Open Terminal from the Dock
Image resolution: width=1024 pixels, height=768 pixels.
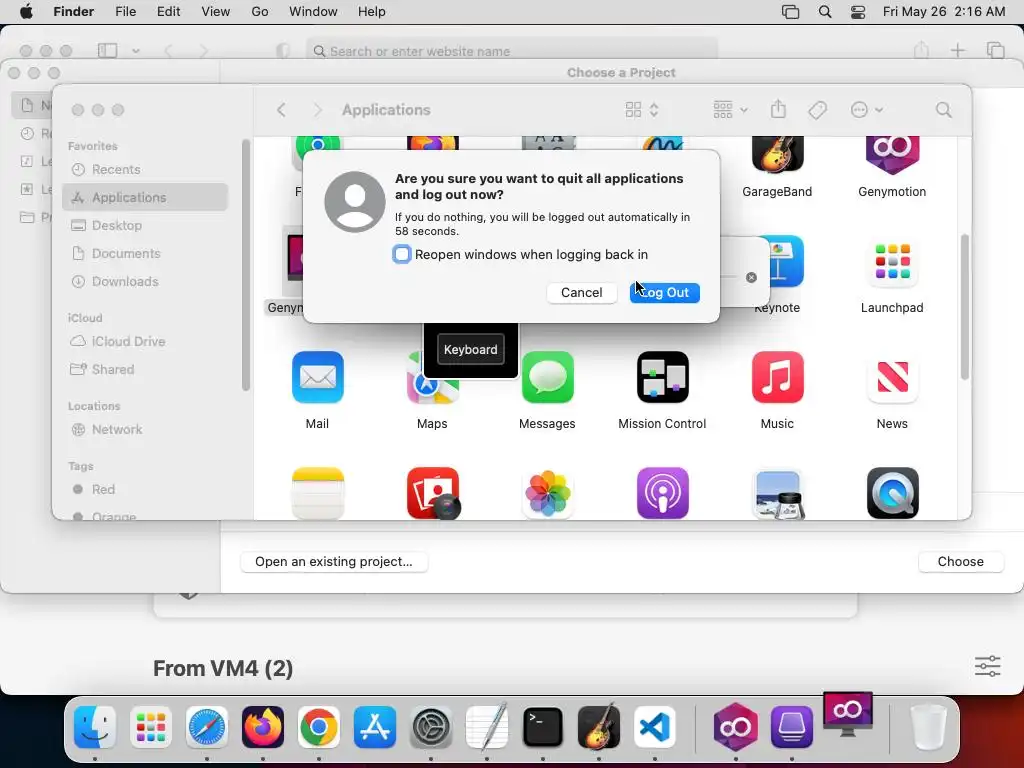pos(543,727)
